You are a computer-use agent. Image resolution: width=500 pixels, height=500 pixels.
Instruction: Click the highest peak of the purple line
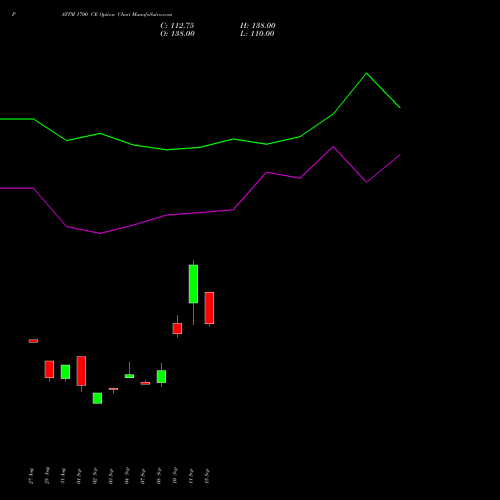[333, 147]
